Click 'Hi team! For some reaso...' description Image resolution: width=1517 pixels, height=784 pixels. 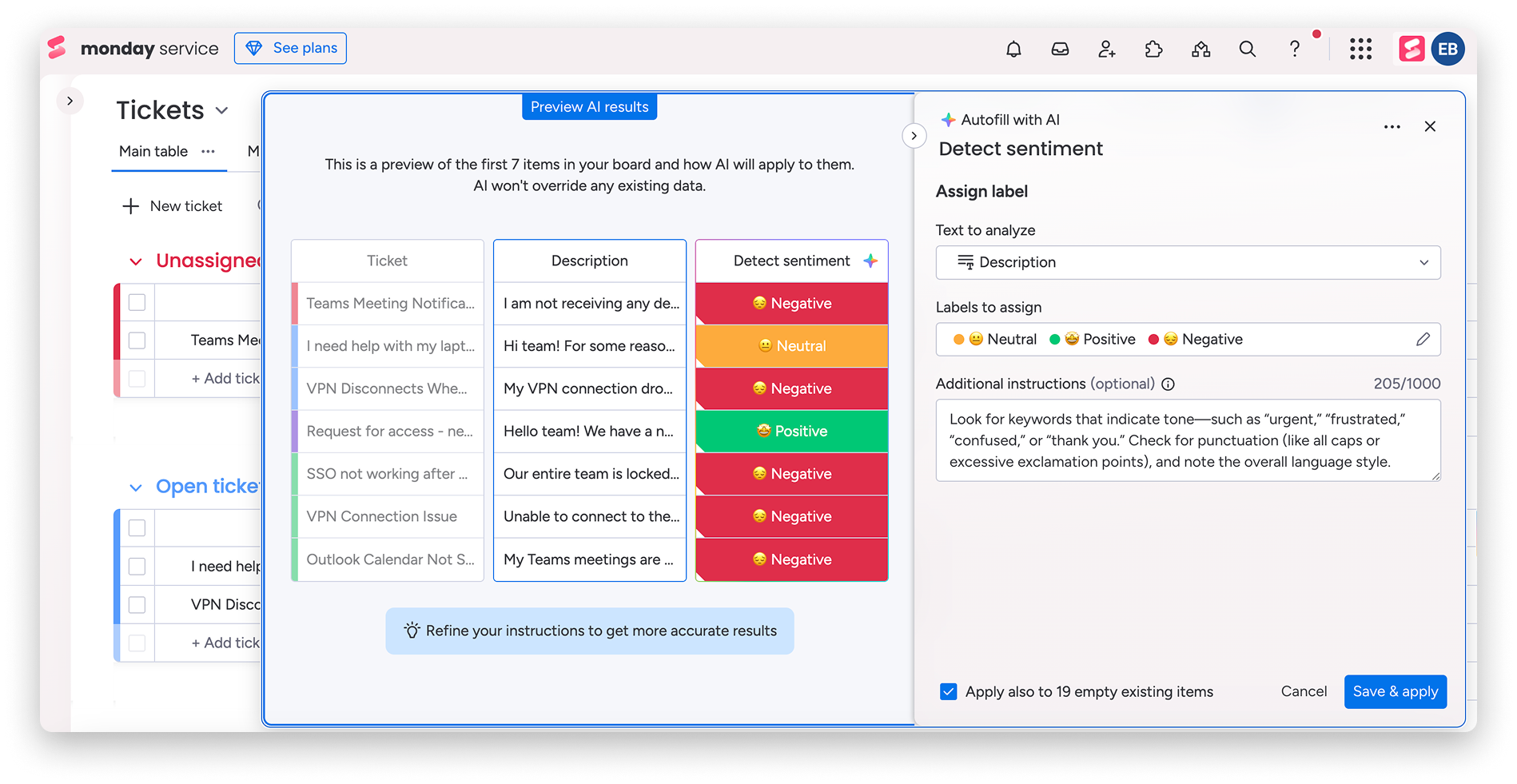click(x=590, y=346)
